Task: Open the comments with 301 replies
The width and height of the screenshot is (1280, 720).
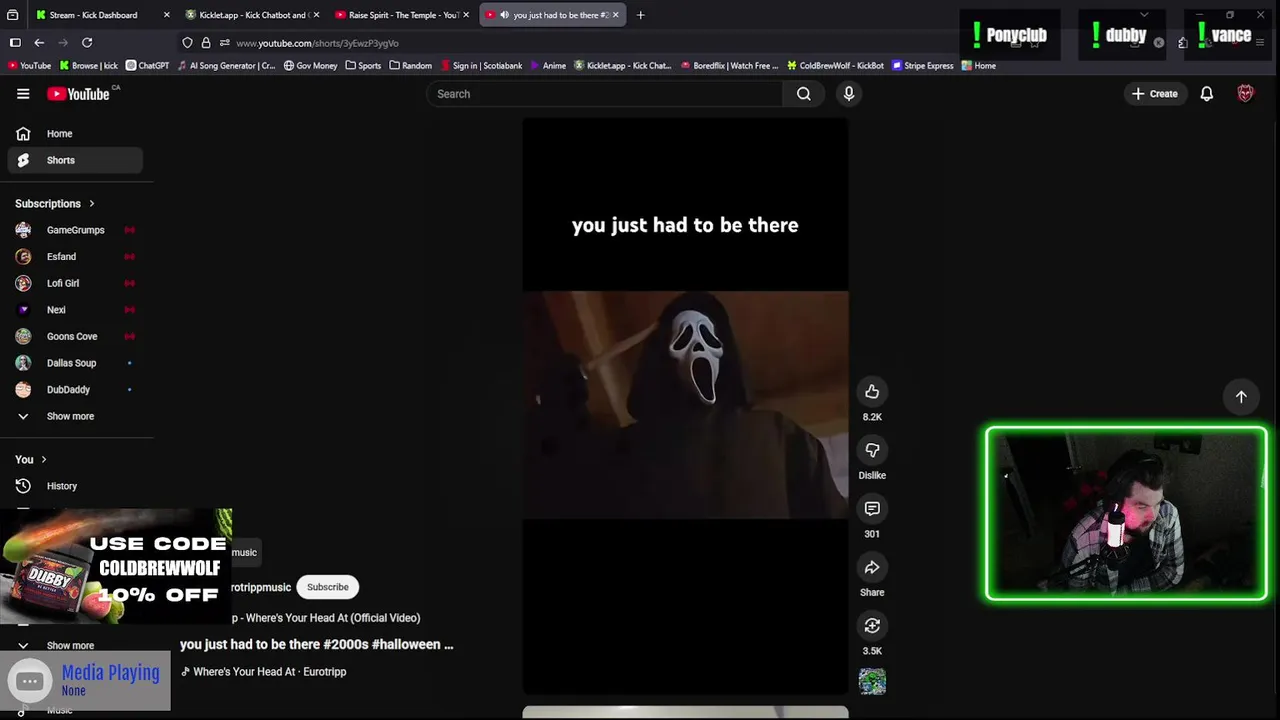Action: tap(872, 509)
